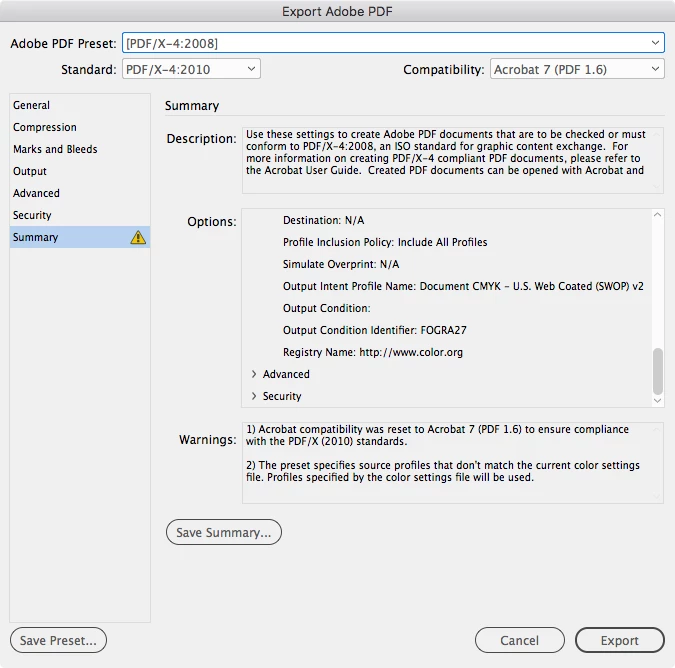Image resolution: width=675 pixels, height=668 pixels.
Task: Click warning 1 about Acrobat compatibility reset
Action: (437, 435)
